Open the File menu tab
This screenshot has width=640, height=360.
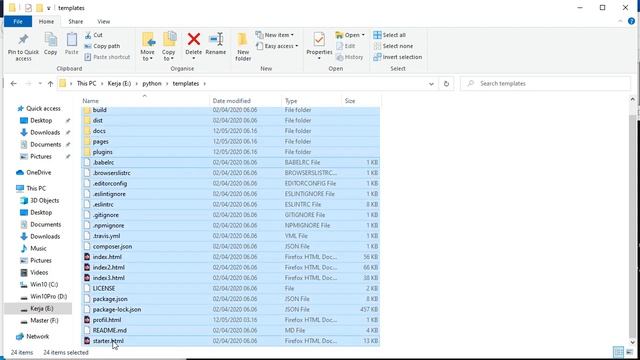pos(18,22)
